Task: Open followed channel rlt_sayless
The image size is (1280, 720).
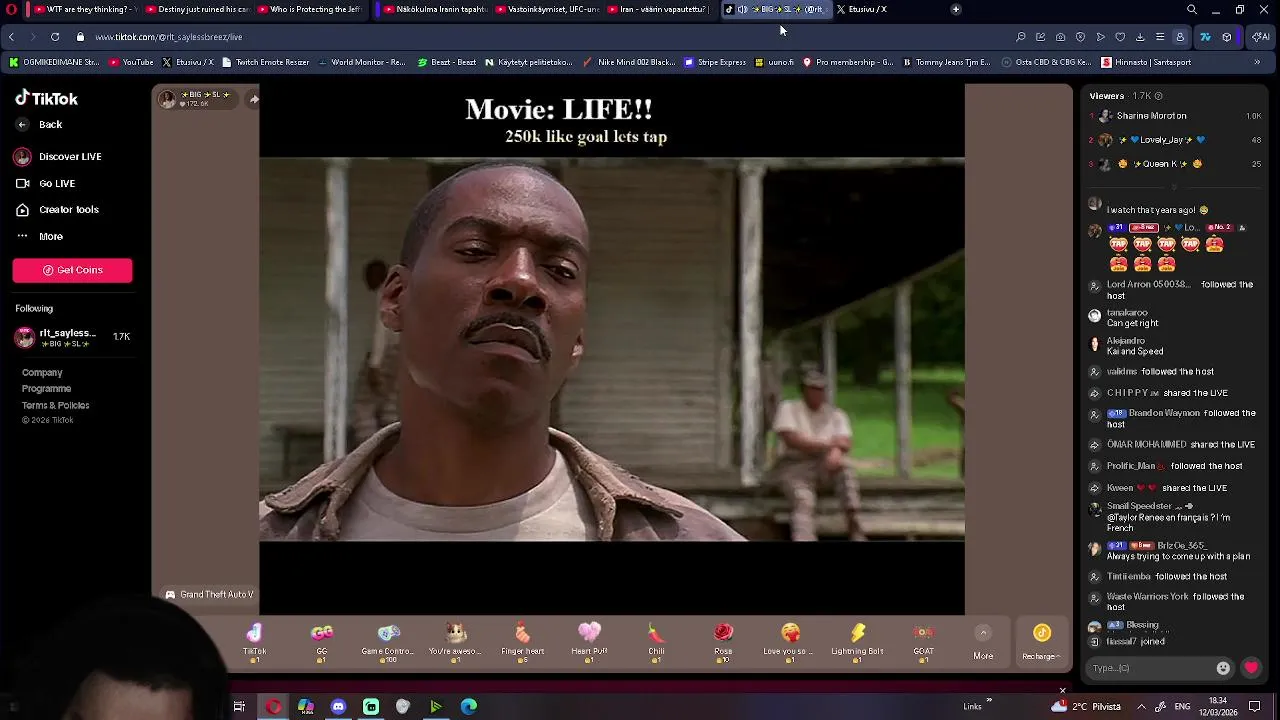Action: click(72, 337)
